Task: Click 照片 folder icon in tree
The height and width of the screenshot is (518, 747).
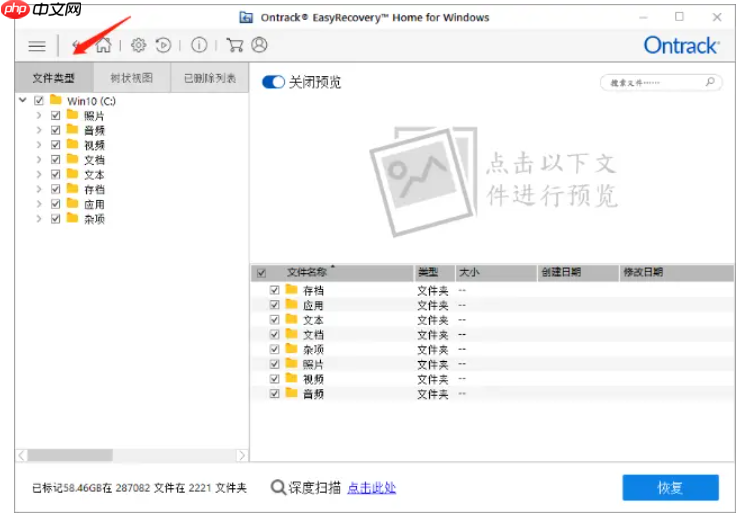Action: (72, 115)
